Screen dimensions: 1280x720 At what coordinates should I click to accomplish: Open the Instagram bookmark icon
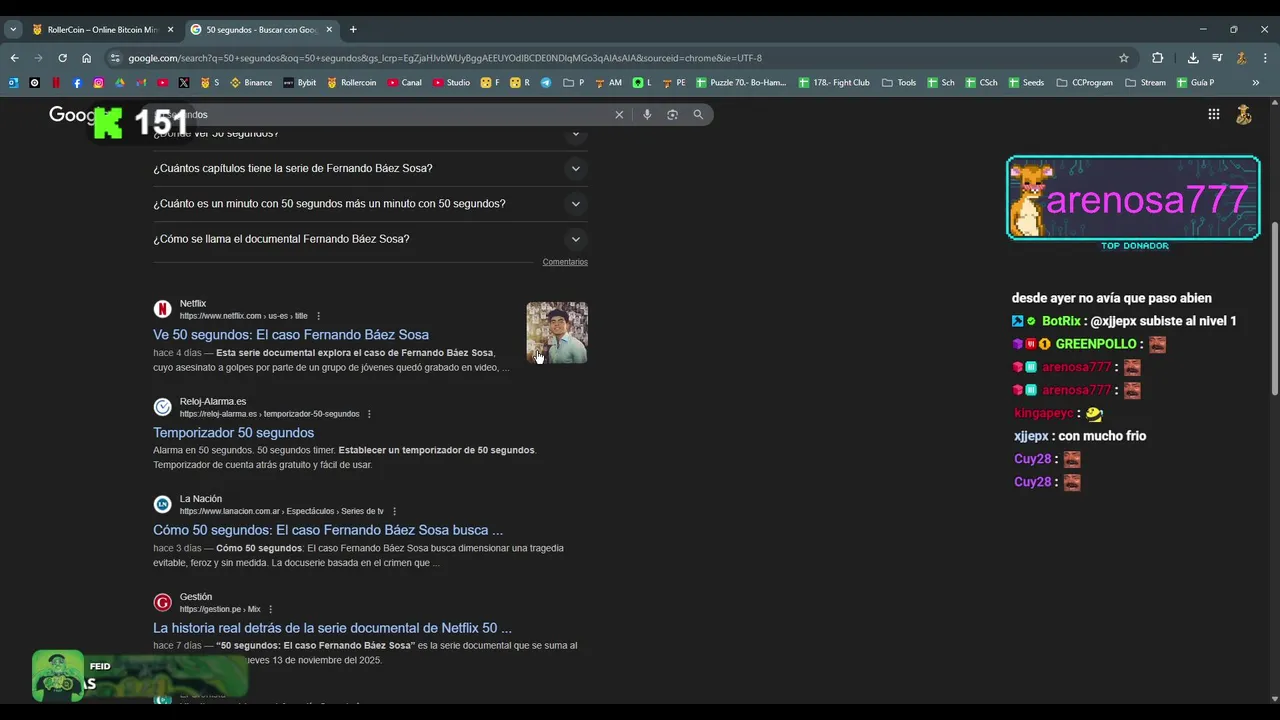[x=98, y=83]
